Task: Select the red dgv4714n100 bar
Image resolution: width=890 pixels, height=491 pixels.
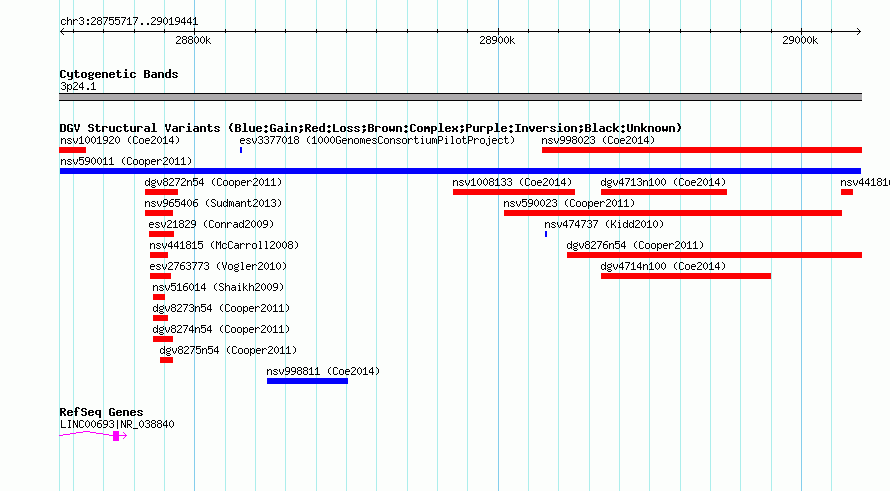Action: pos(686,276)
